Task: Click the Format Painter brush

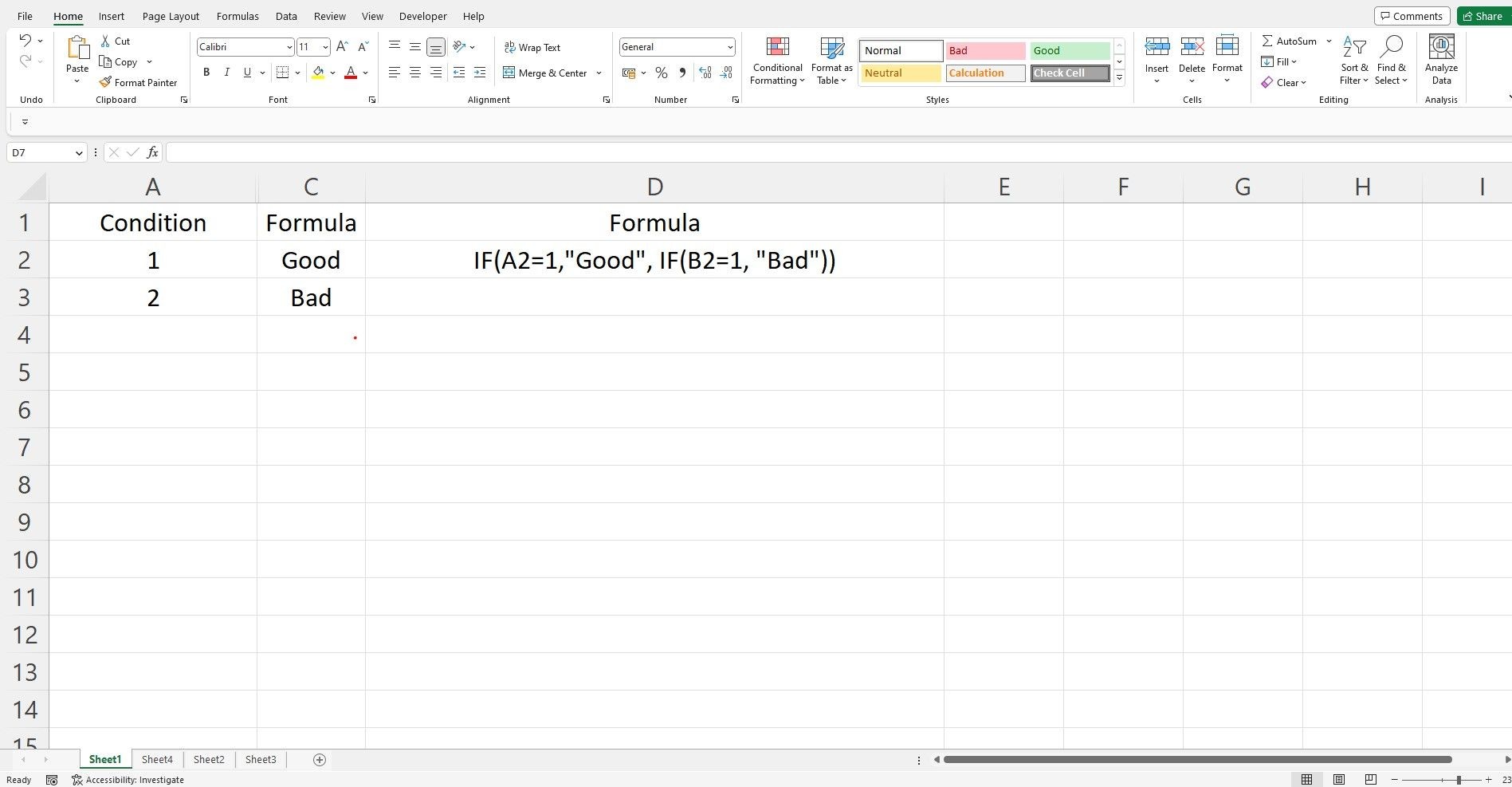Action: tap(105, 82)
